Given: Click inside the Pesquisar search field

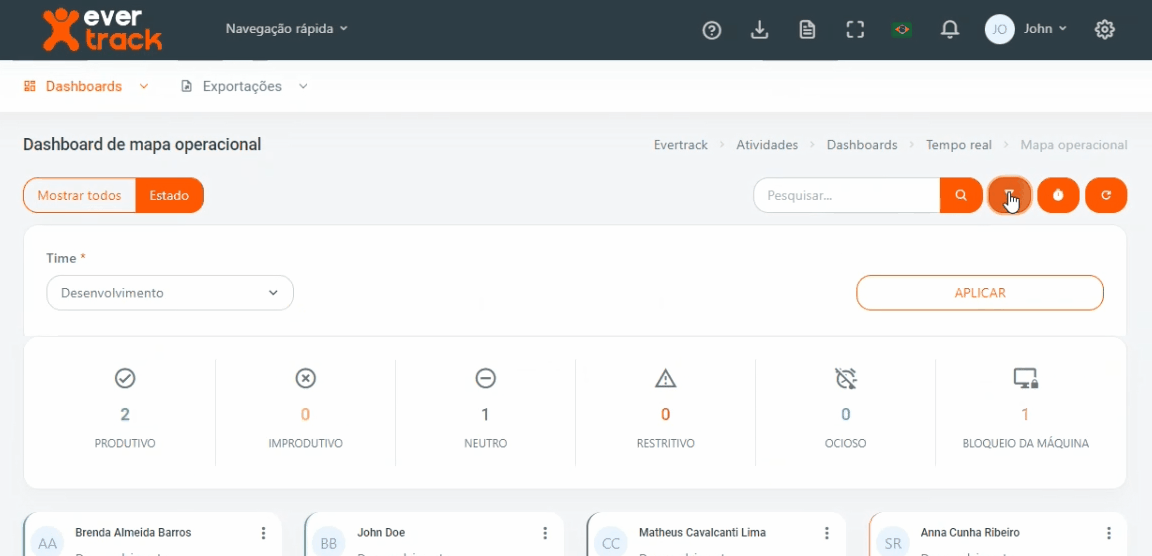Looking at the screenshot, I should [x=846, y=195].
